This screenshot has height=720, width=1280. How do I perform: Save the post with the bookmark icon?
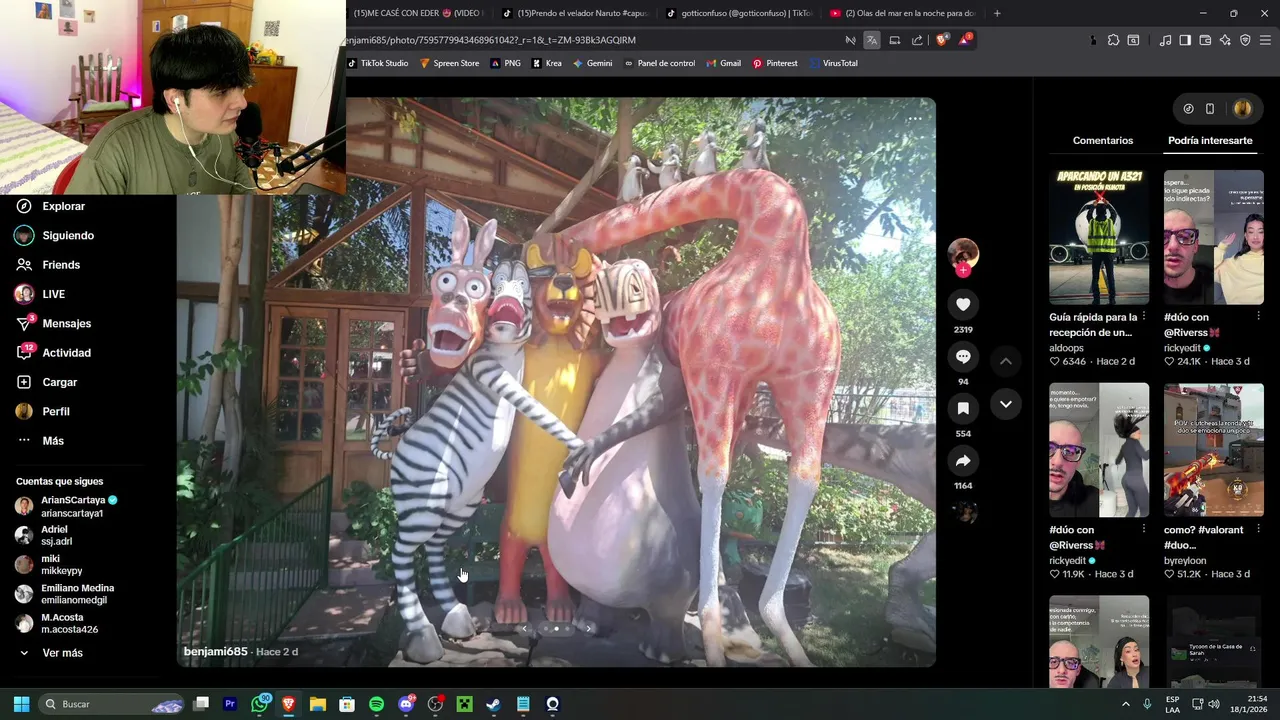coord(963,408)
